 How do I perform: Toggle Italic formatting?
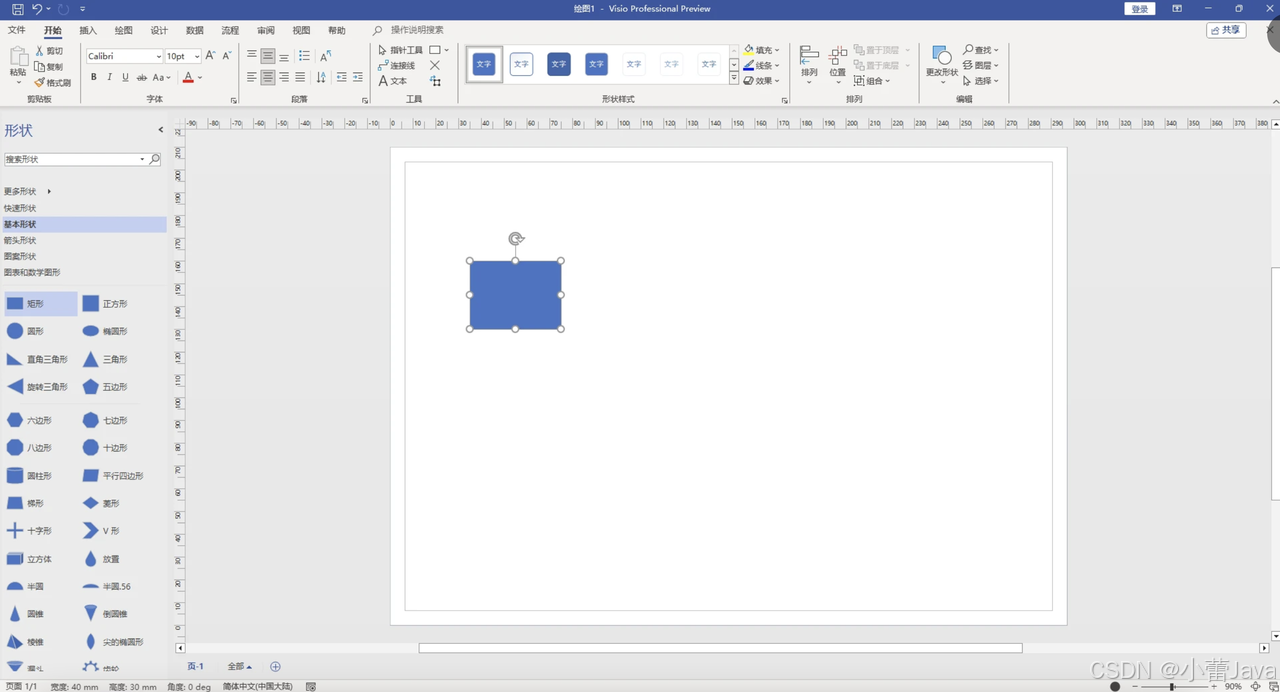110,77
